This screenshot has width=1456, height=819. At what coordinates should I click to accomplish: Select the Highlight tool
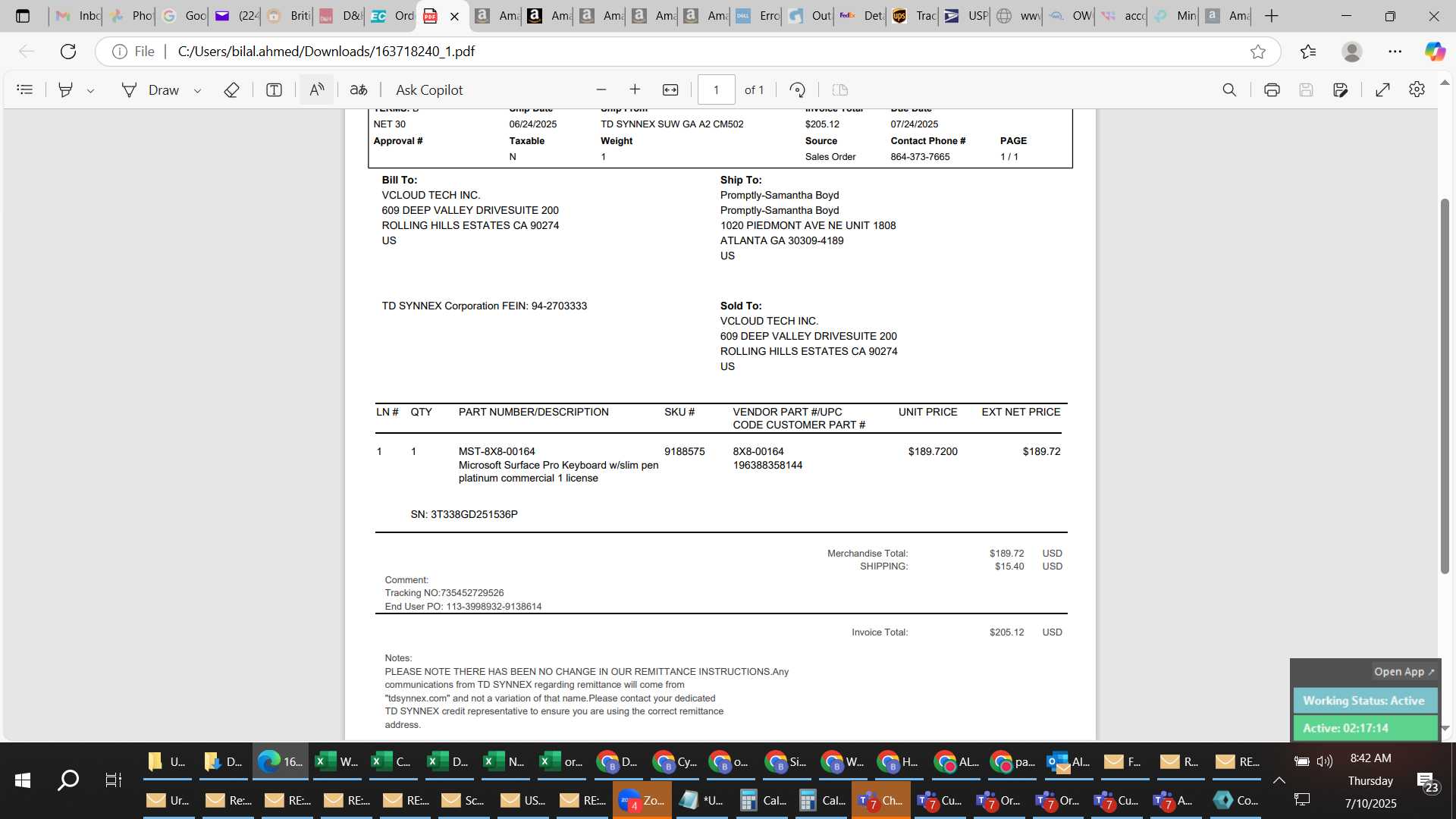(66, 89)
